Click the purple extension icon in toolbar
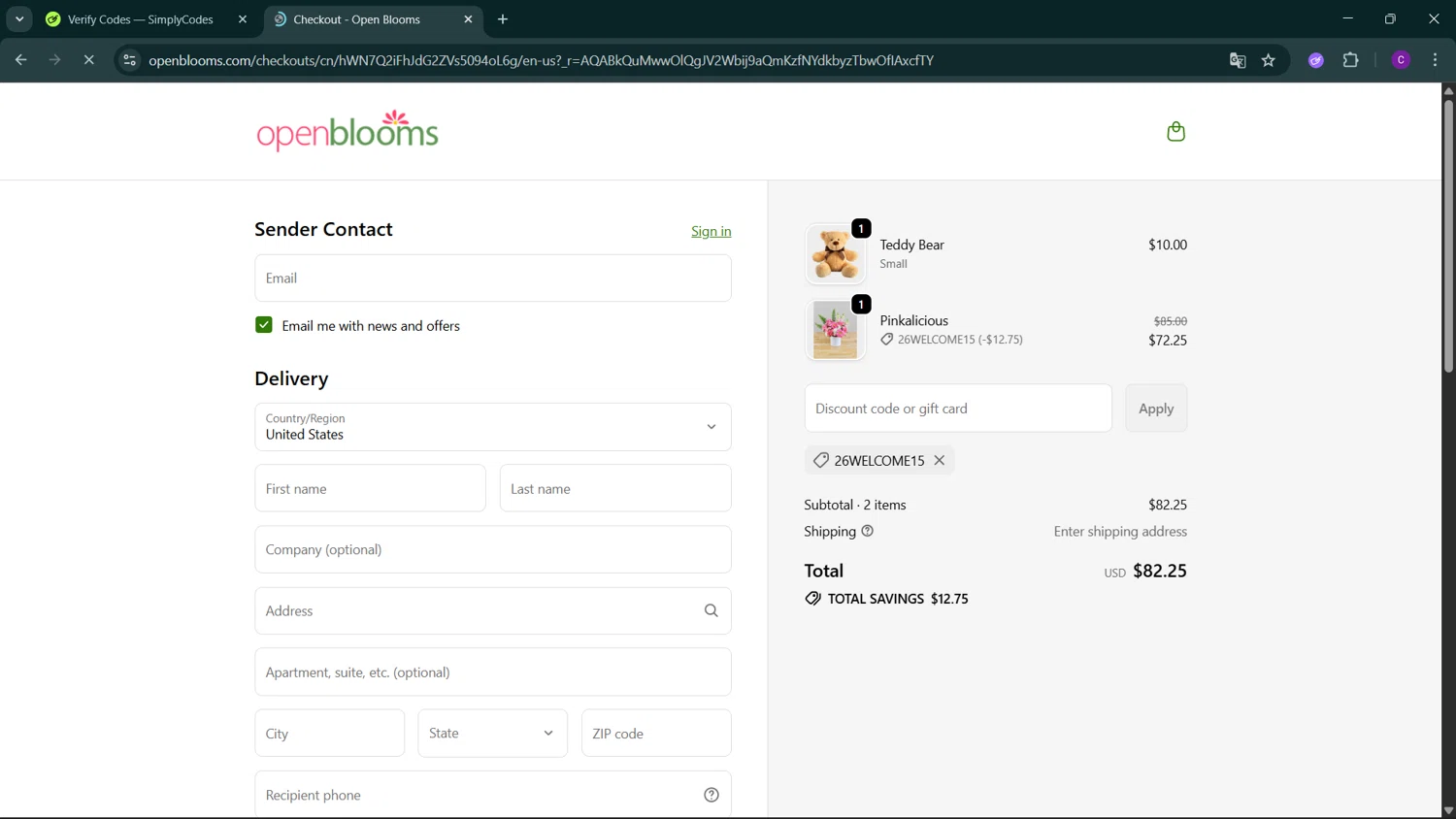 click(1316, 60)
